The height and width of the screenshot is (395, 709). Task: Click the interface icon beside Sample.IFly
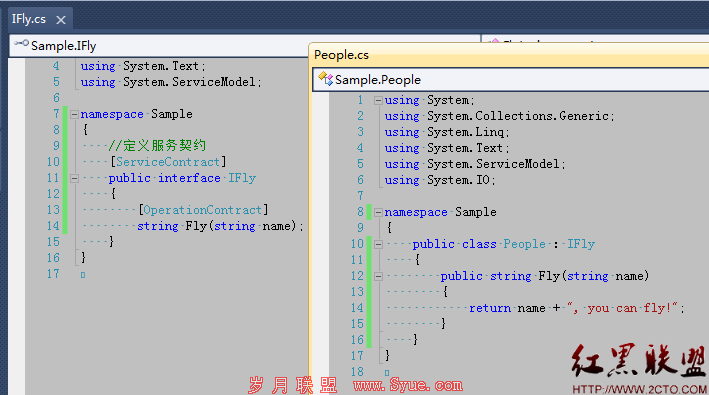(21, 43)
